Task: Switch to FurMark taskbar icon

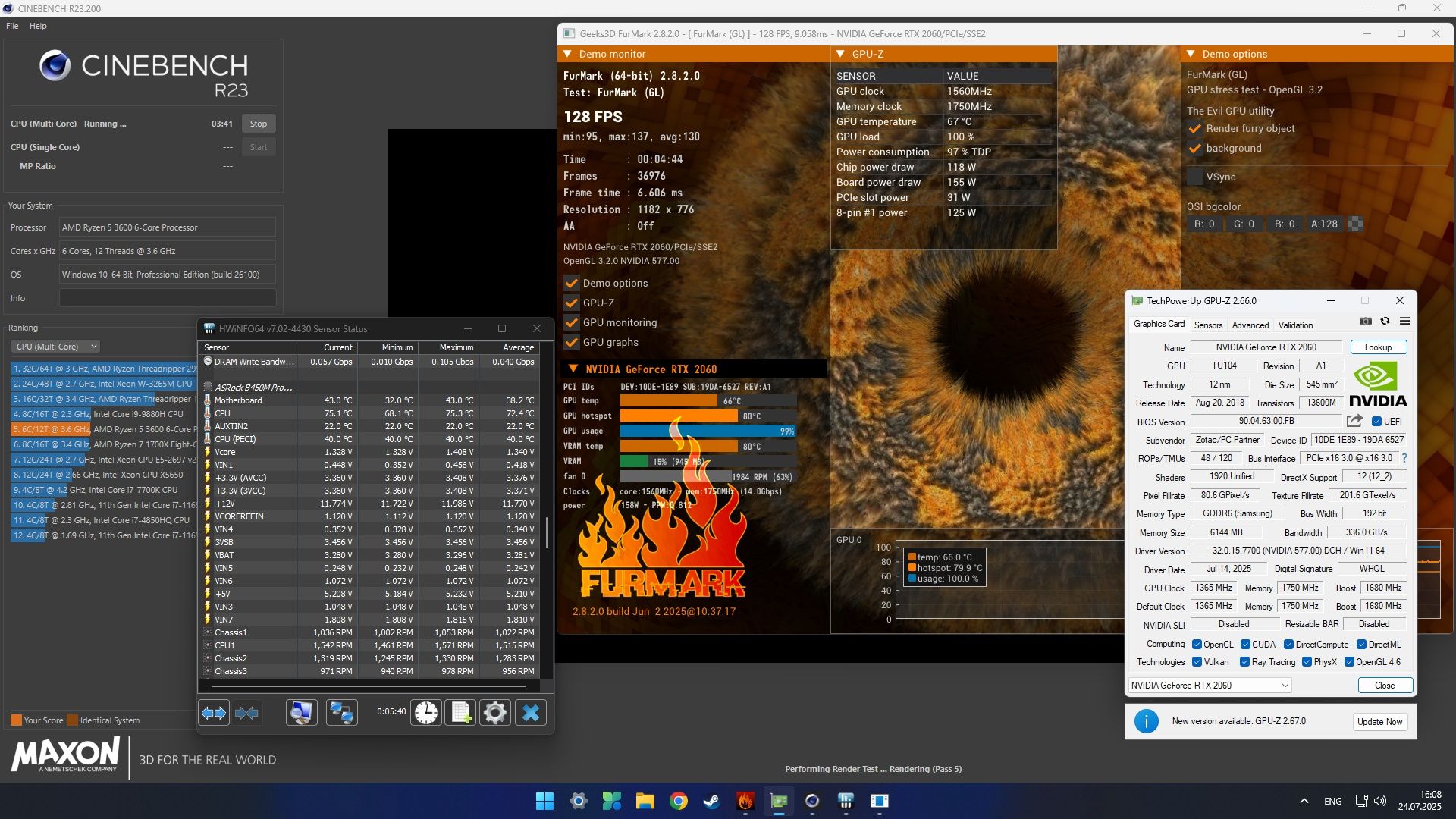Action: tap(745, 801)
